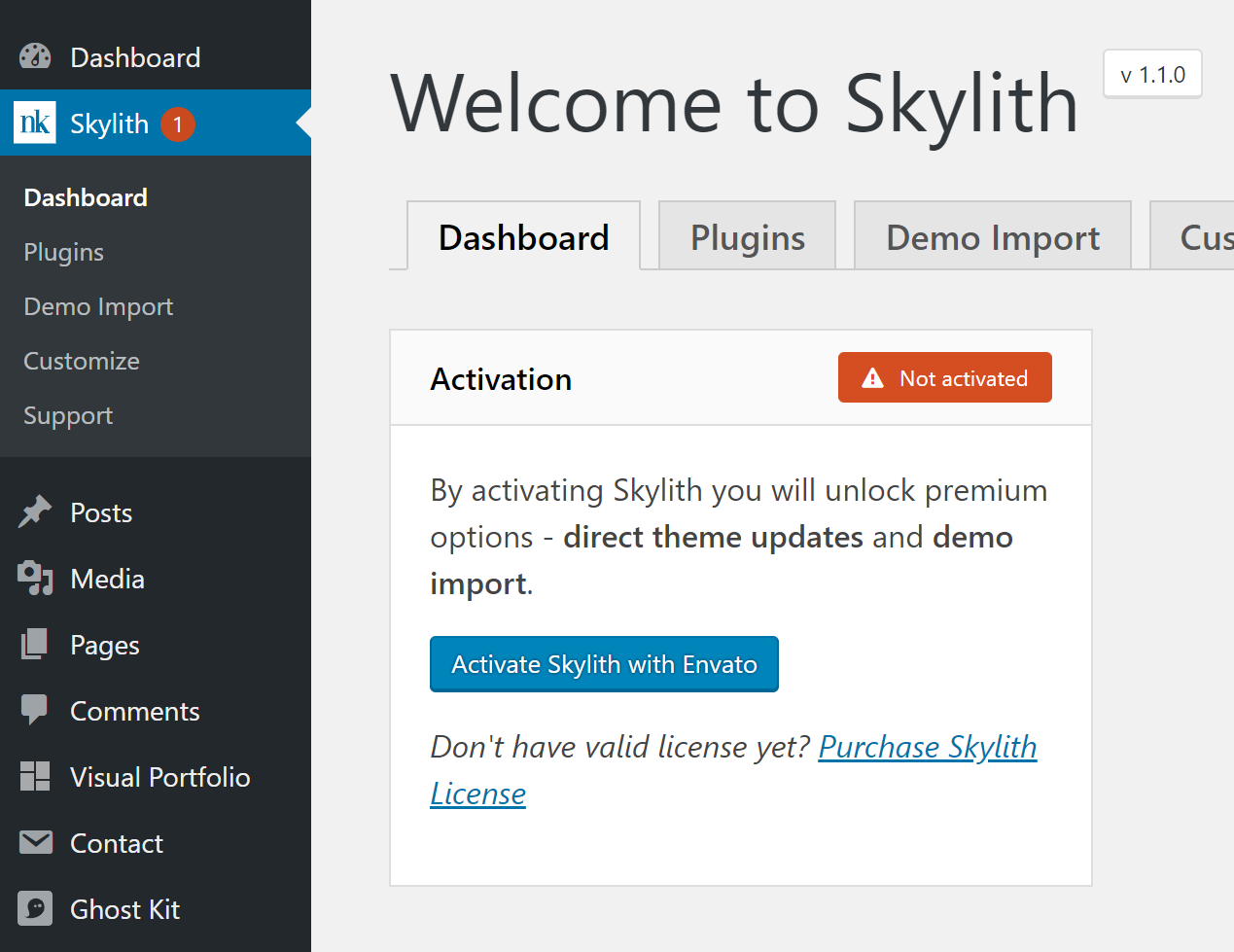
Task: Open Posts in the admin sidebar
Action: coord(156,512)
